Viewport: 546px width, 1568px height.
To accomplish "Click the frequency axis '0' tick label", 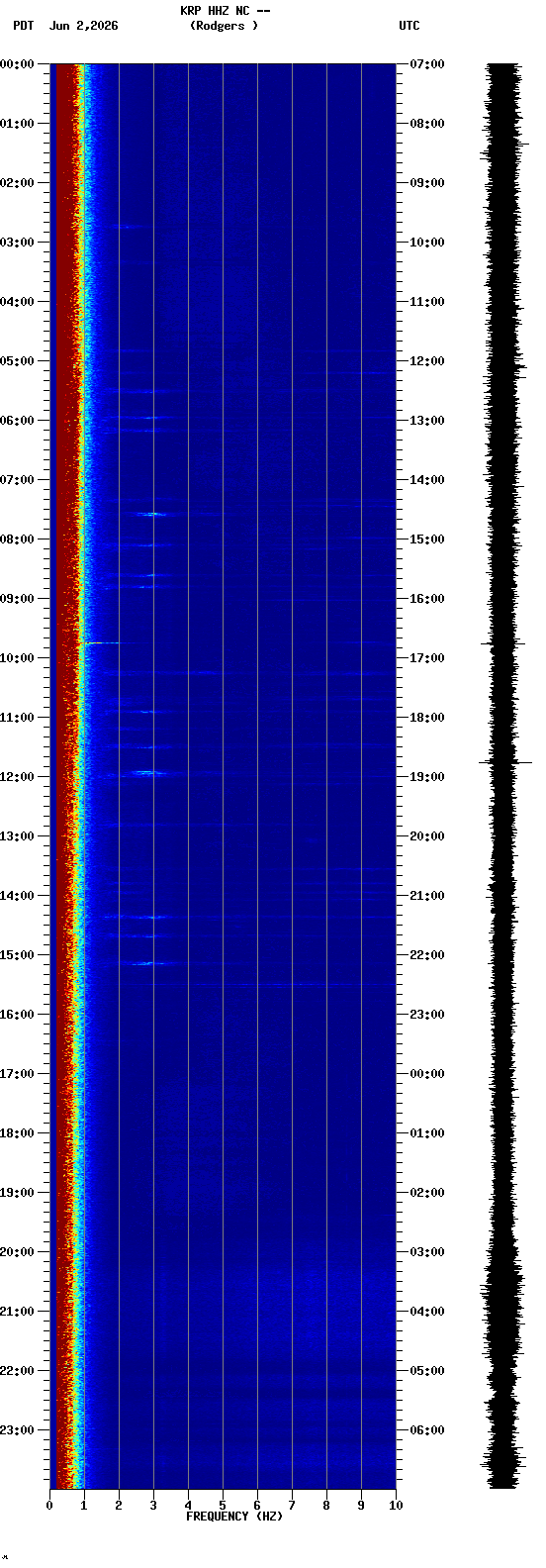I will [x=49, y=1506].
